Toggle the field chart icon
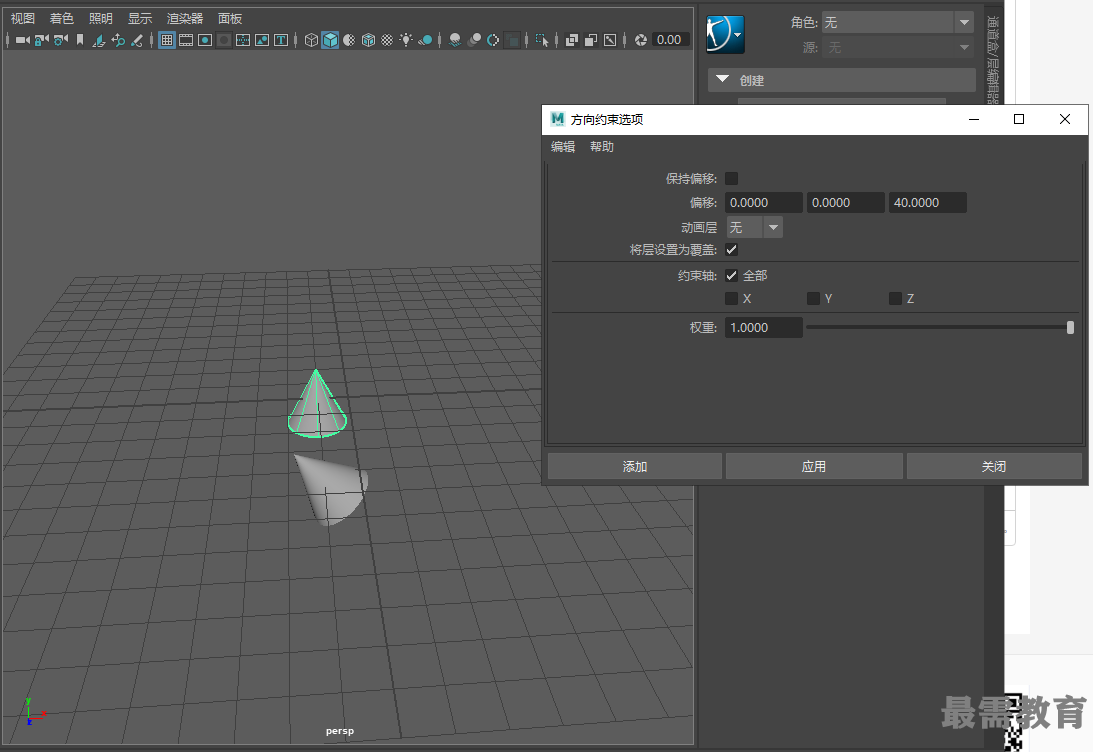 (243, 40)
